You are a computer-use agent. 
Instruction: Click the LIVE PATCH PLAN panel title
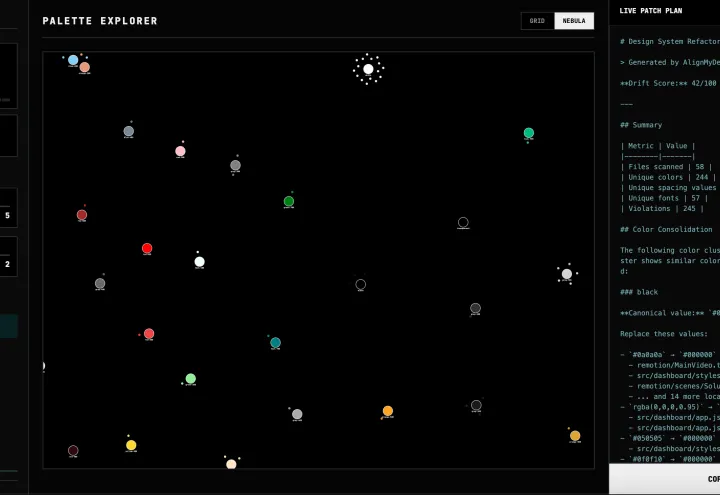tap(651, 11)
